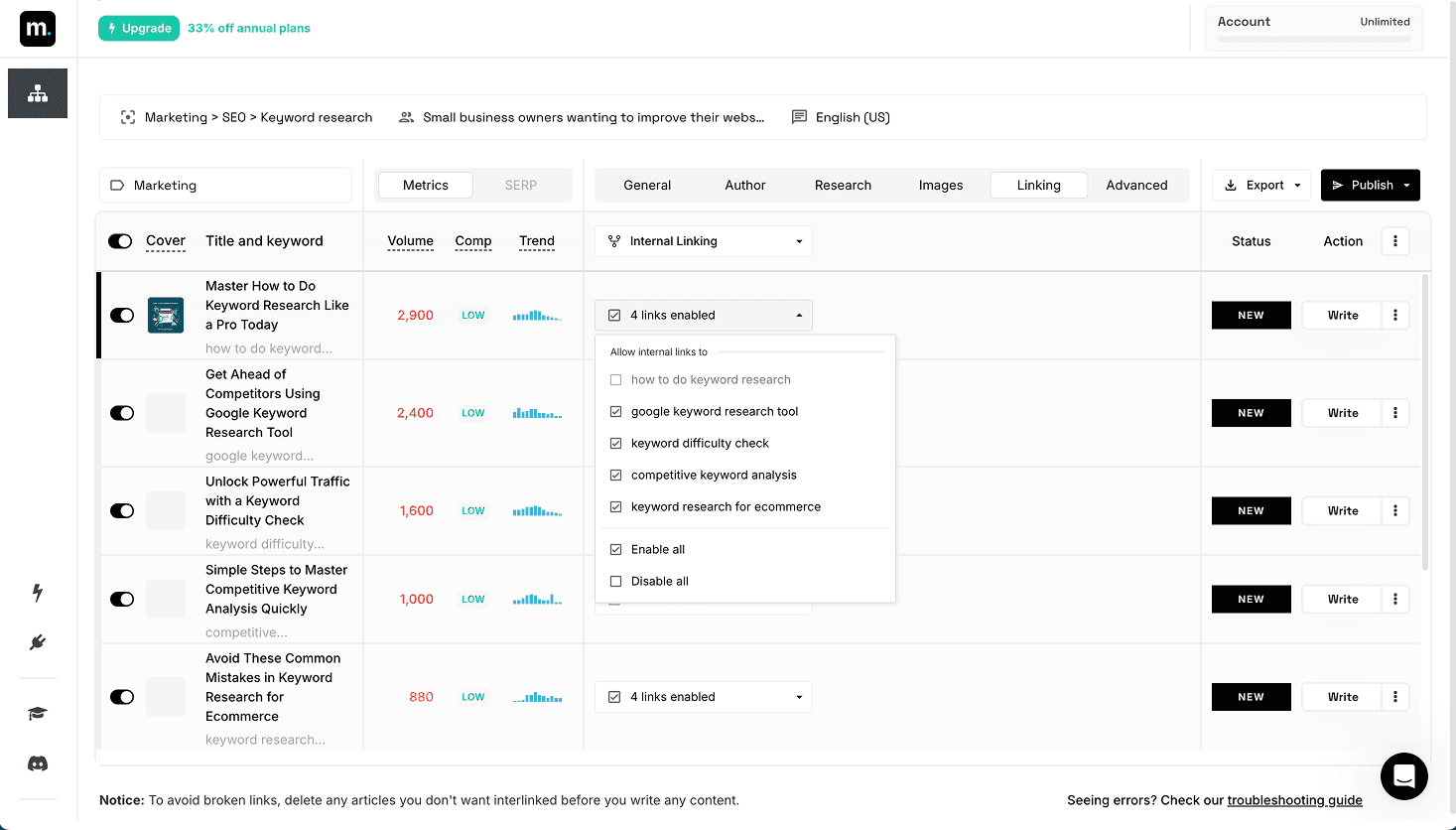
Task: Click the m. logo in the top corner
Action: pyautogui.click(x=37, y=29)
